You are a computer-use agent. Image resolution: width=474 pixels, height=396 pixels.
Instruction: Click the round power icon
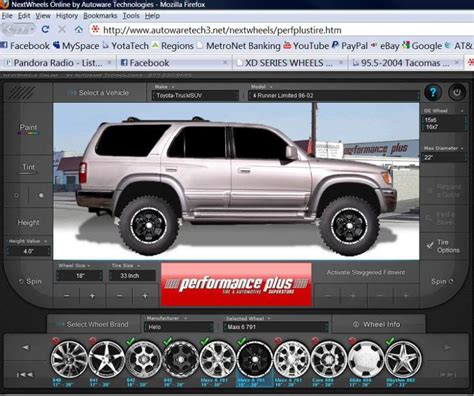tap(457, 92)
